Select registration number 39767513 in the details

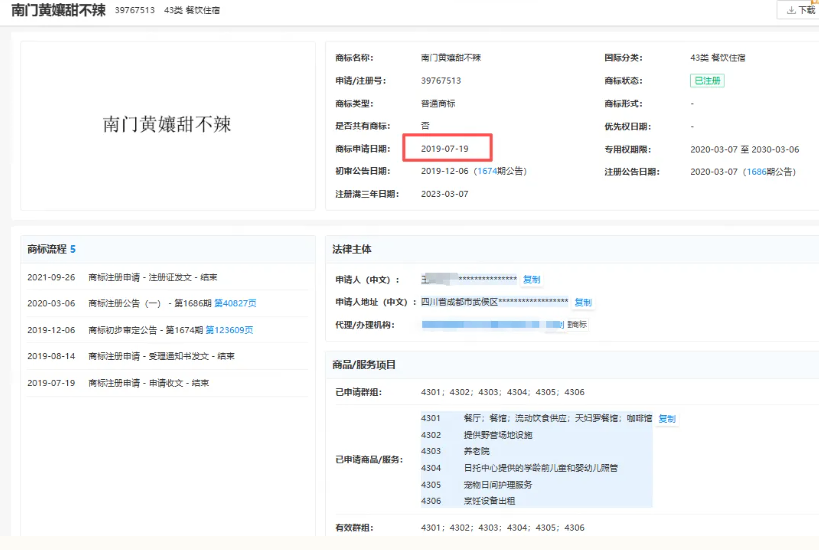click(x=441, y=80)
